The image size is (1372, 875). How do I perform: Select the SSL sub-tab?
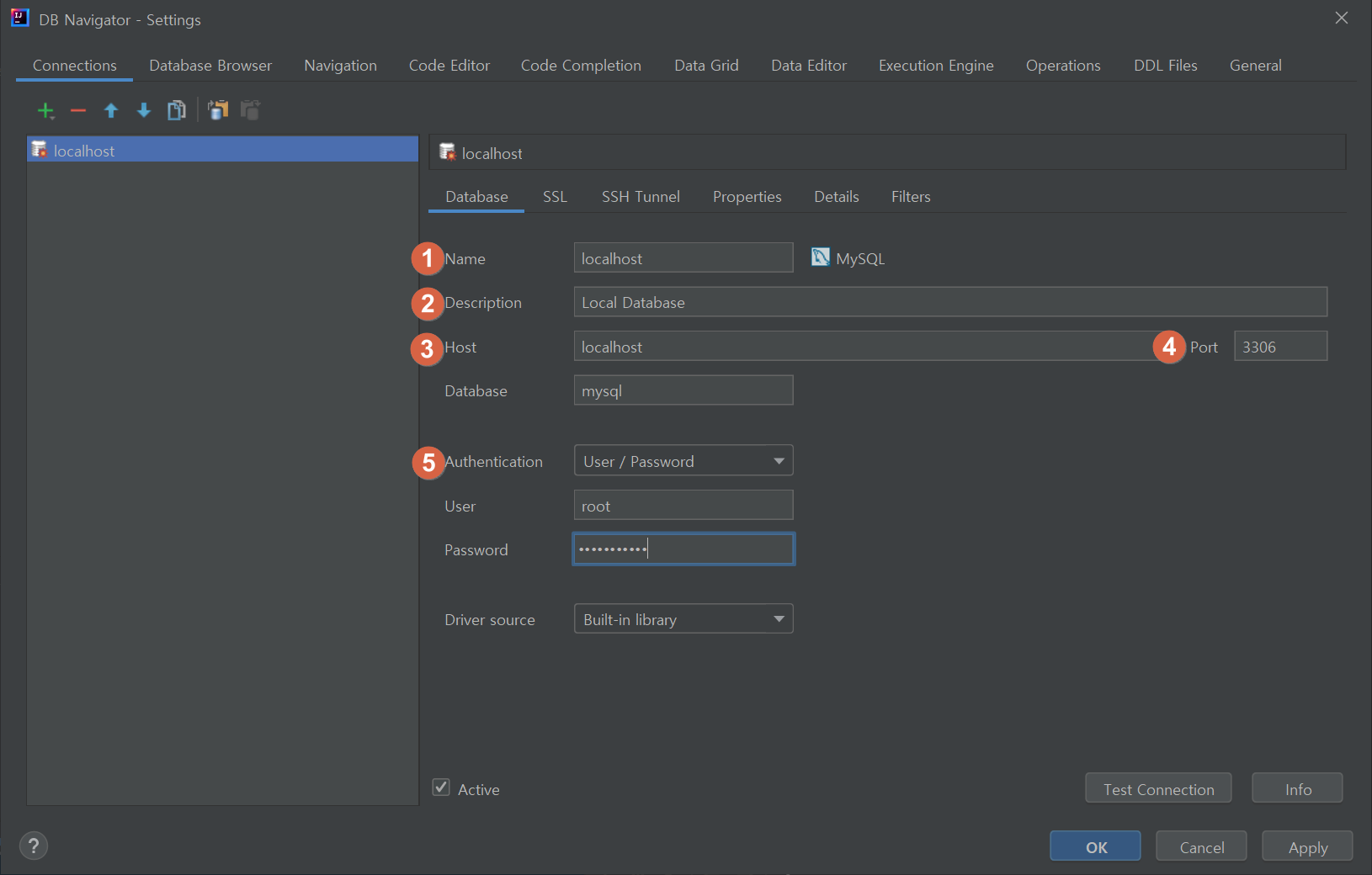pos(555,197)
